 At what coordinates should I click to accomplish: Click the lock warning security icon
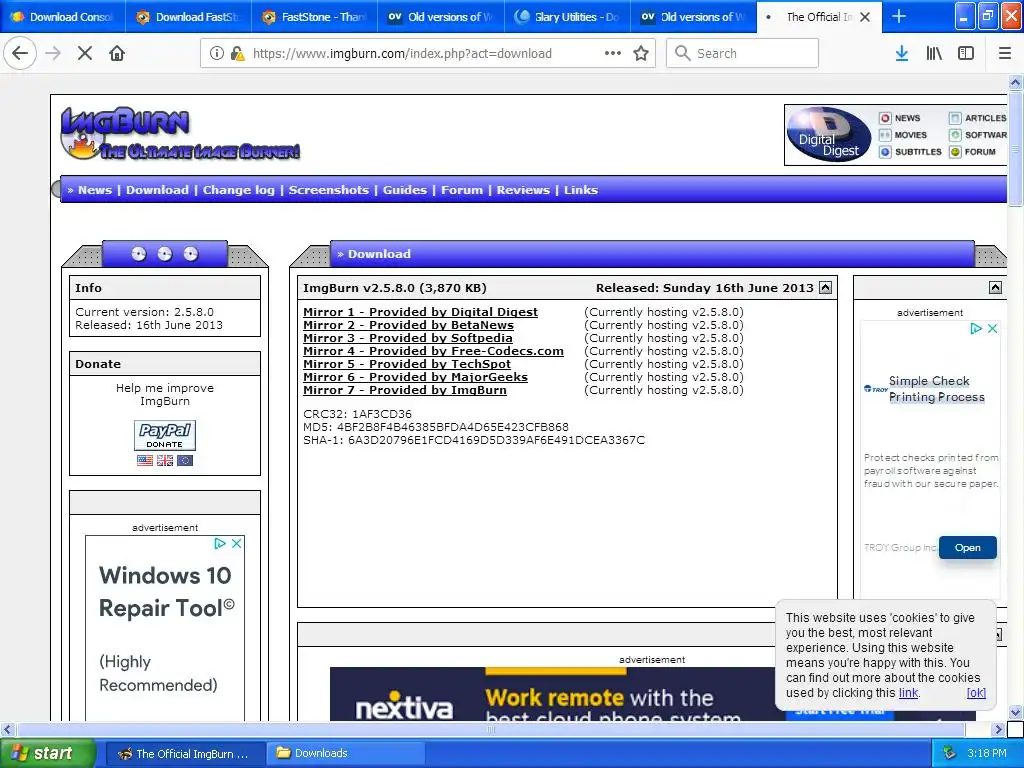238,53
